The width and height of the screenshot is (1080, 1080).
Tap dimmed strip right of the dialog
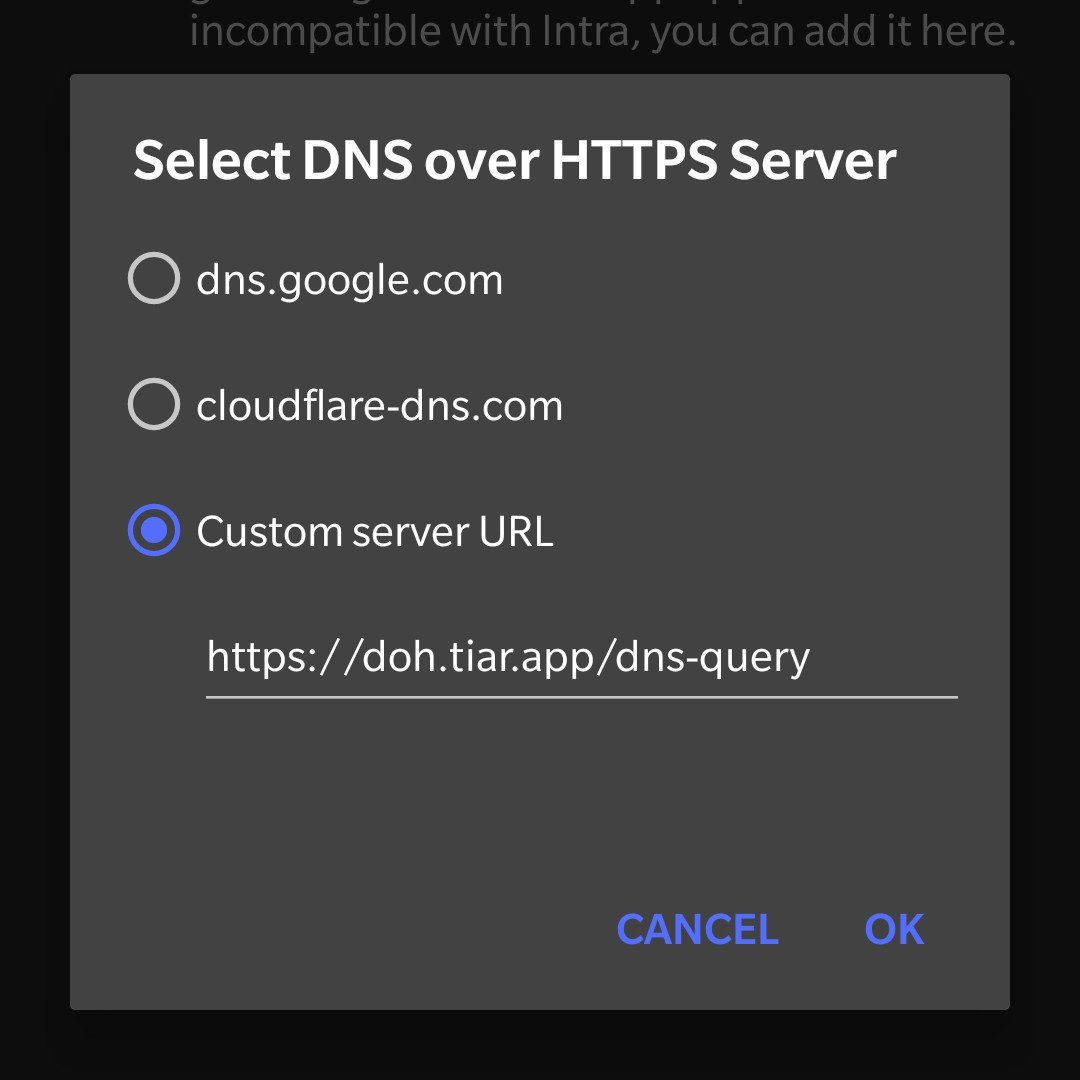tap(1045, 540)
